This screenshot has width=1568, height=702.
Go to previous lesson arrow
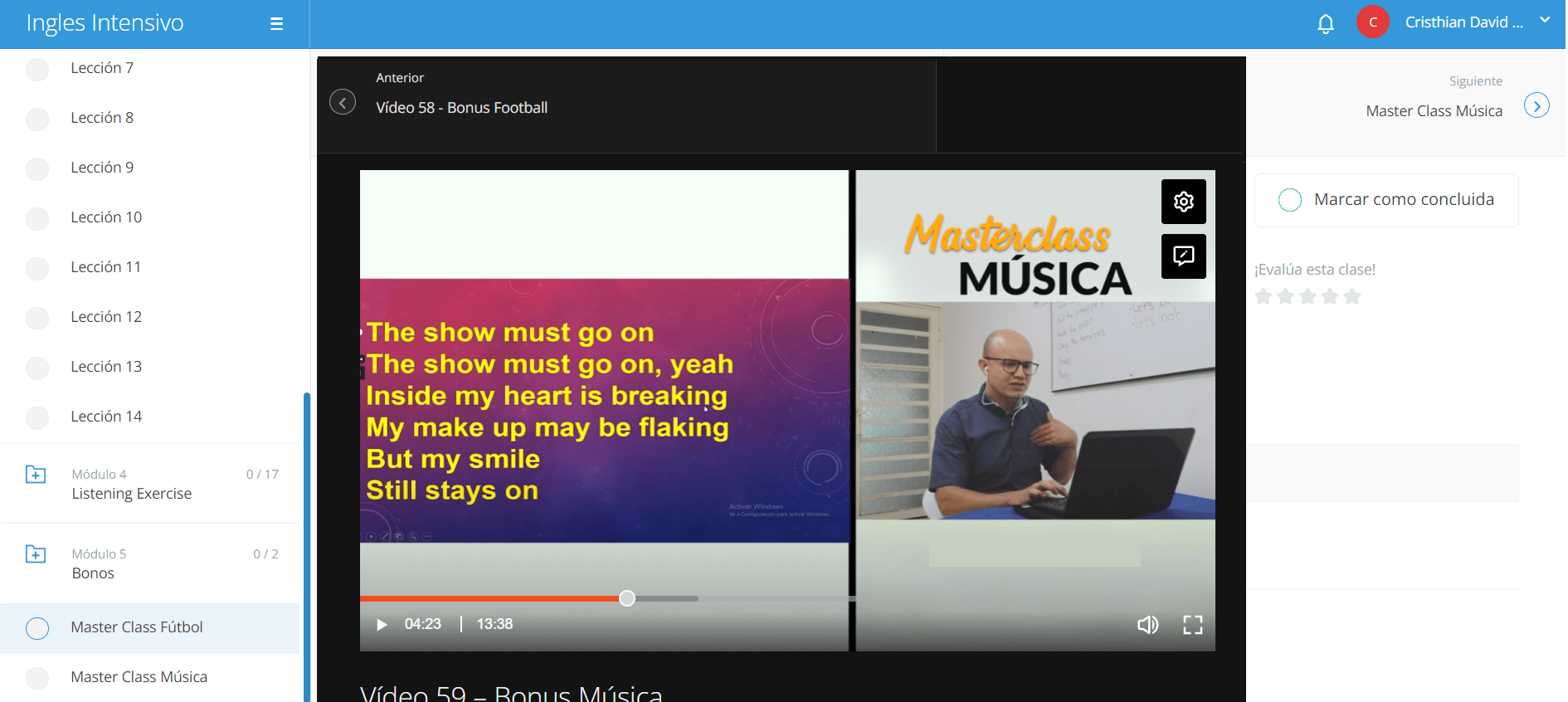(x=343, y=102)
